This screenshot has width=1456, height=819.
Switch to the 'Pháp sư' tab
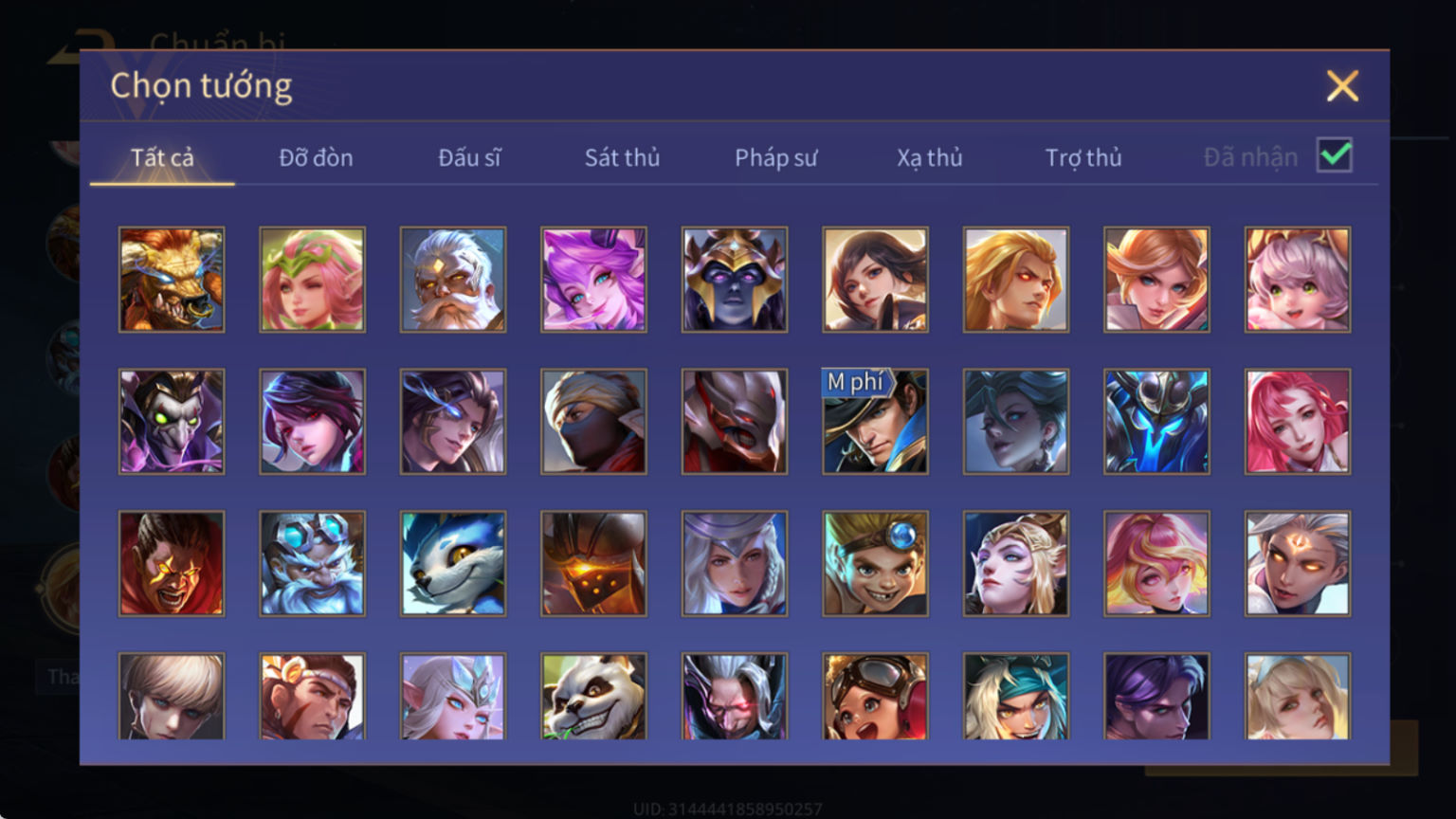pyautogui.click(x=775, y=157)
